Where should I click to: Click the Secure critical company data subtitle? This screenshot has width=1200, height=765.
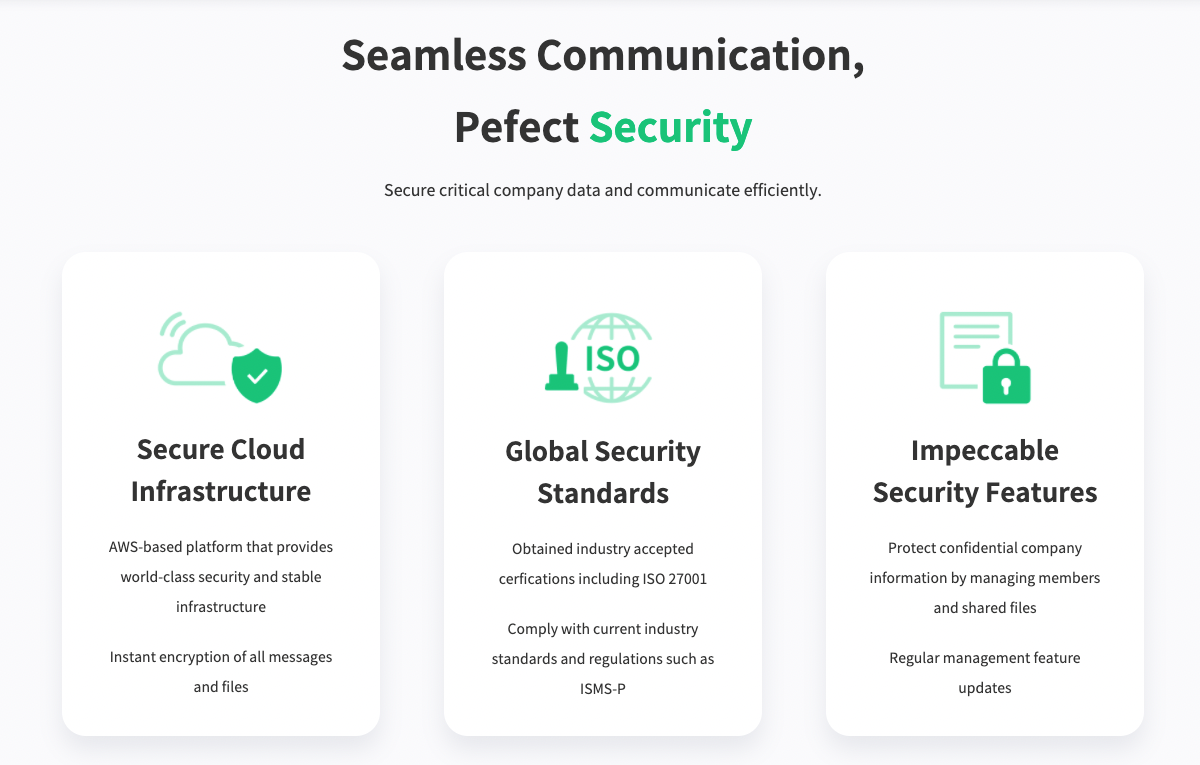pos(603,190)
